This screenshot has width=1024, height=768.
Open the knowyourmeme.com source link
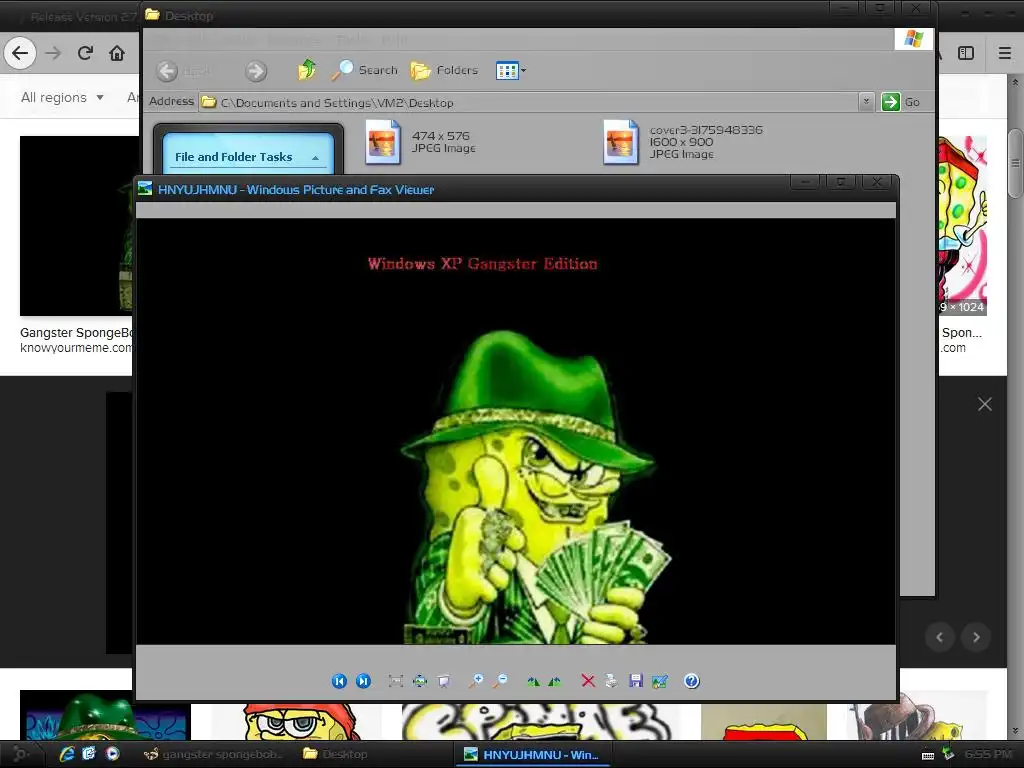[76, 347]
